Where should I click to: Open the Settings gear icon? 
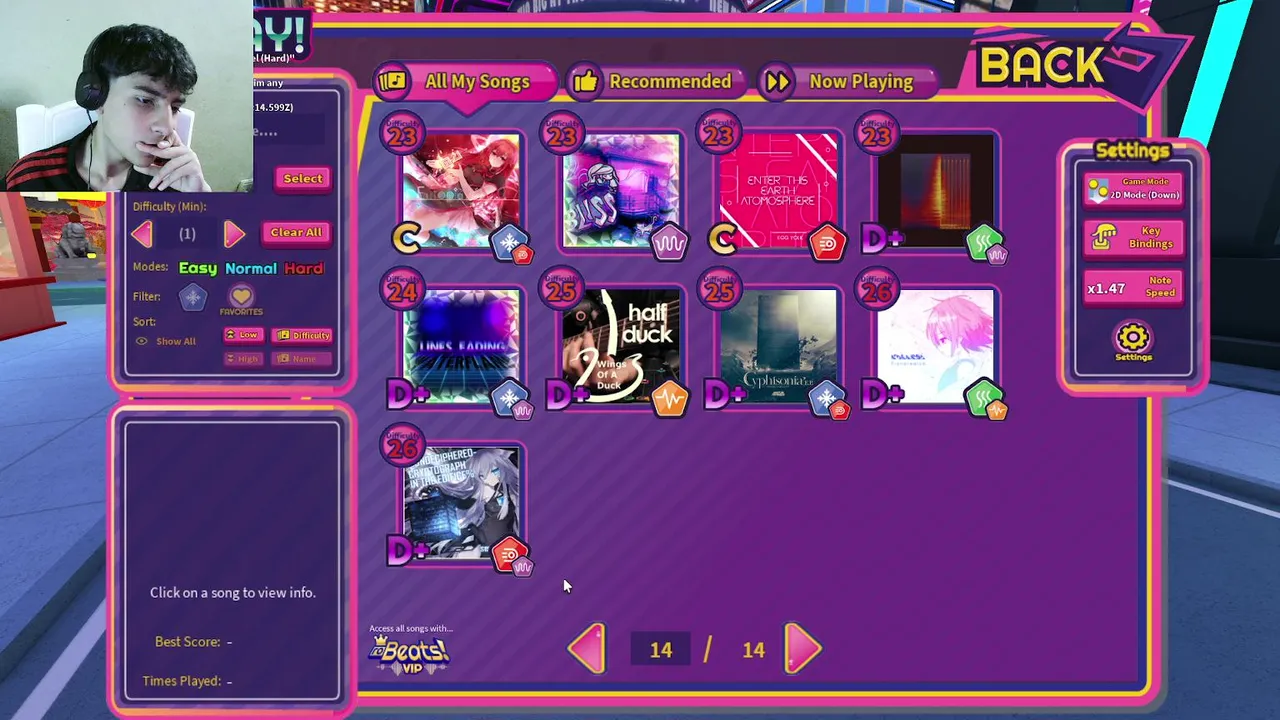click(1134, 341)
